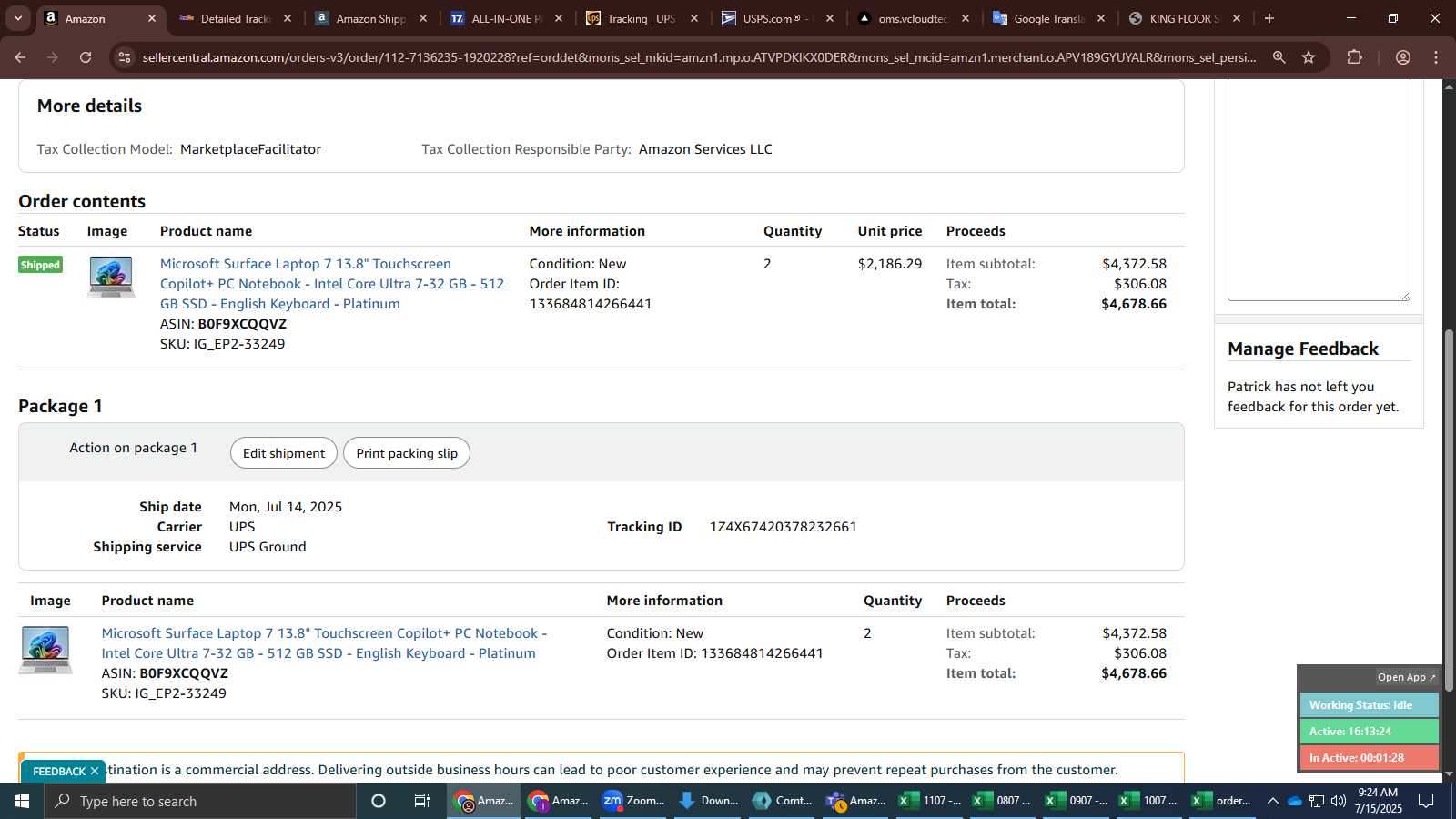Click the SKU IG_EP2-33249 in Order contents
This screenshot has width=1456, height=819.
(x=239, y=344)
